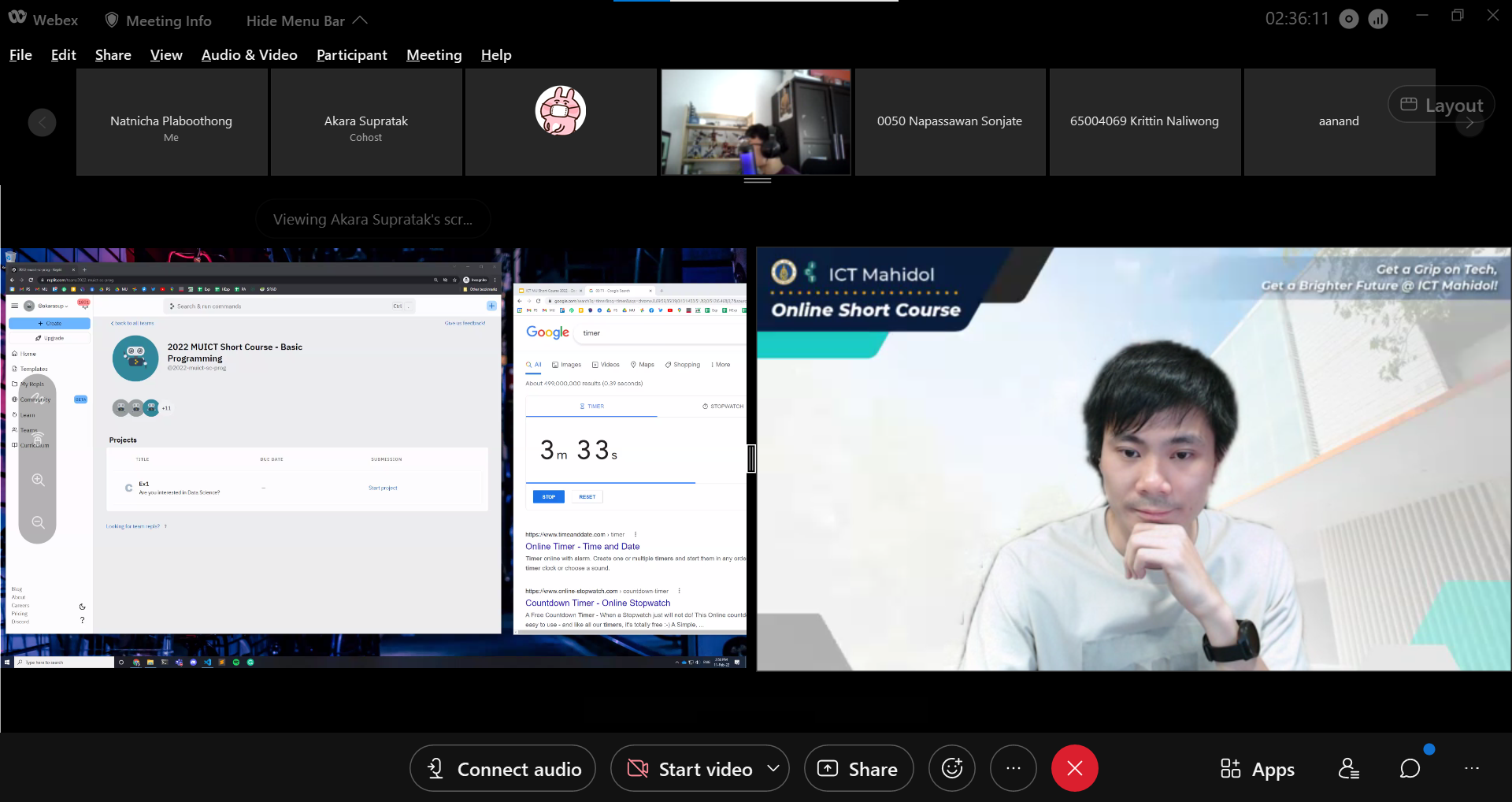Open the chat panel icon

coord(1410,768)
